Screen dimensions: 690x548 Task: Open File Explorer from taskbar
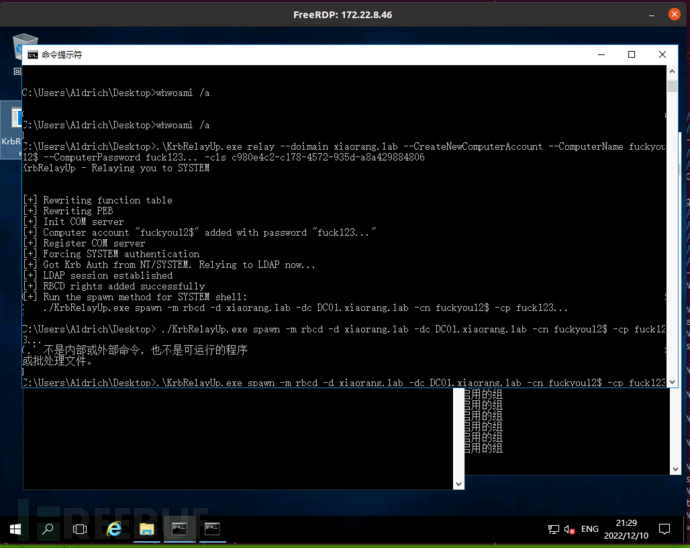click(x=147, y=529)
